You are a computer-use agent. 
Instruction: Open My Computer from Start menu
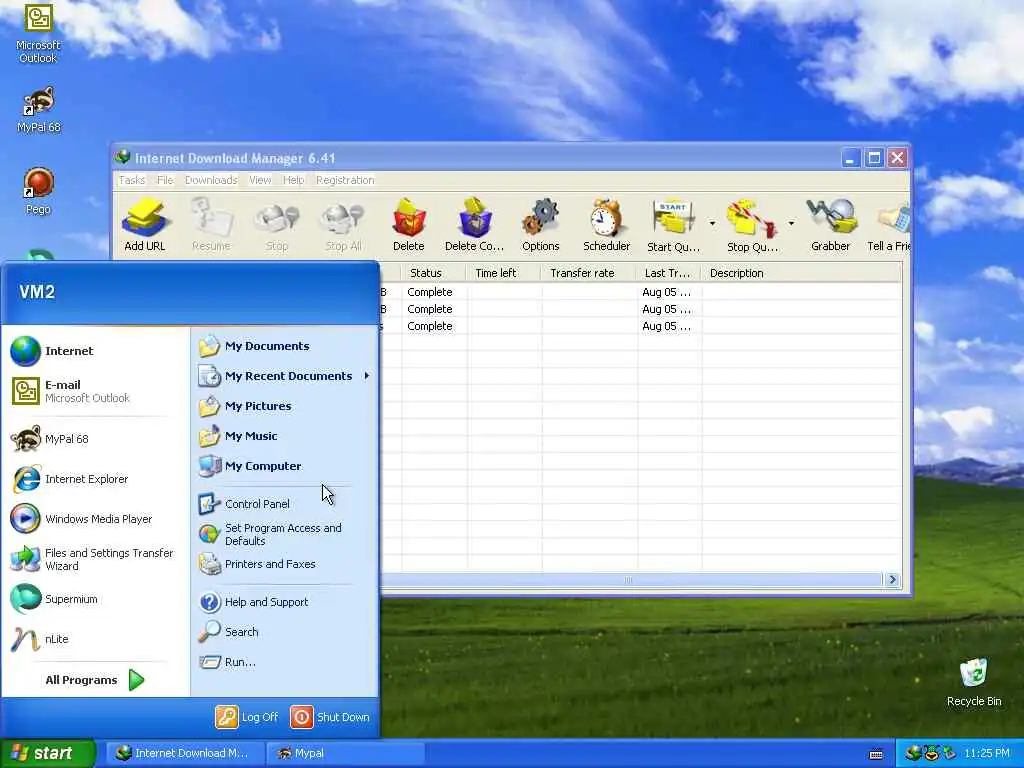285,466
